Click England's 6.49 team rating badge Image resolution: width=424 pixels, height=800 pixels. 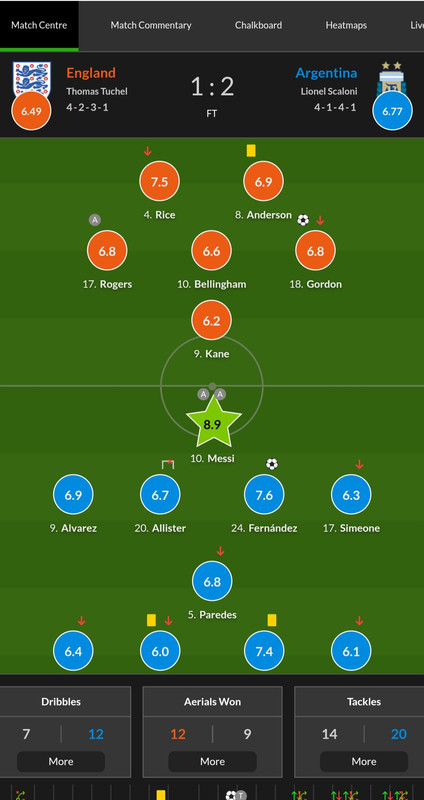pyautogui.click(x=32, y=111)
